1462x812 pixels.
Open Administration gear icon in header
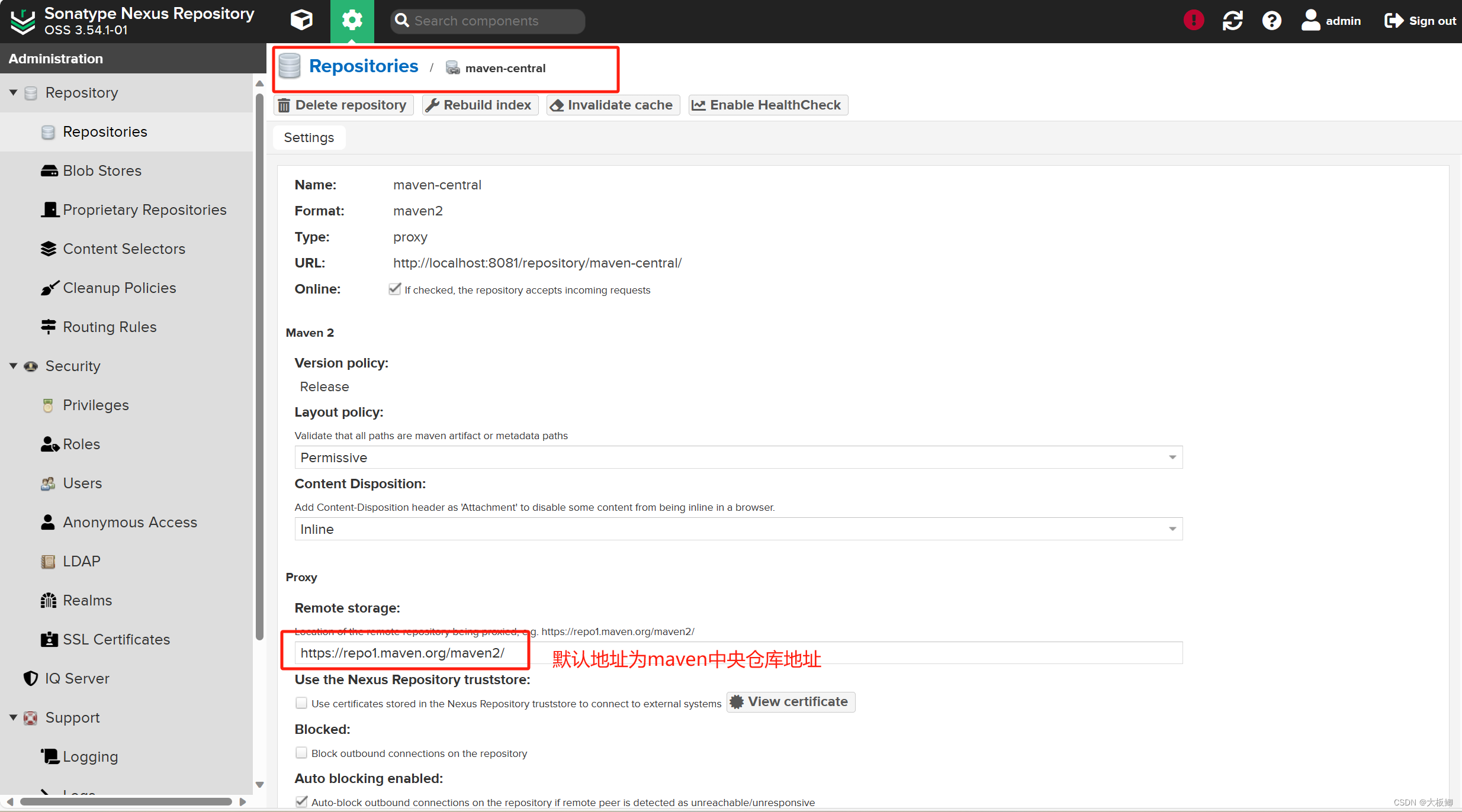[x=352, y=21]
